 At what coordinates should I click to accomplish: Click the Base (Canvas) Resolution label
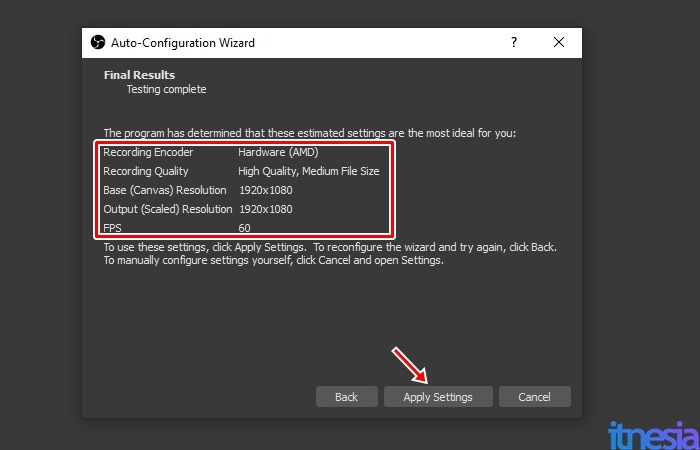click(165, 190)
